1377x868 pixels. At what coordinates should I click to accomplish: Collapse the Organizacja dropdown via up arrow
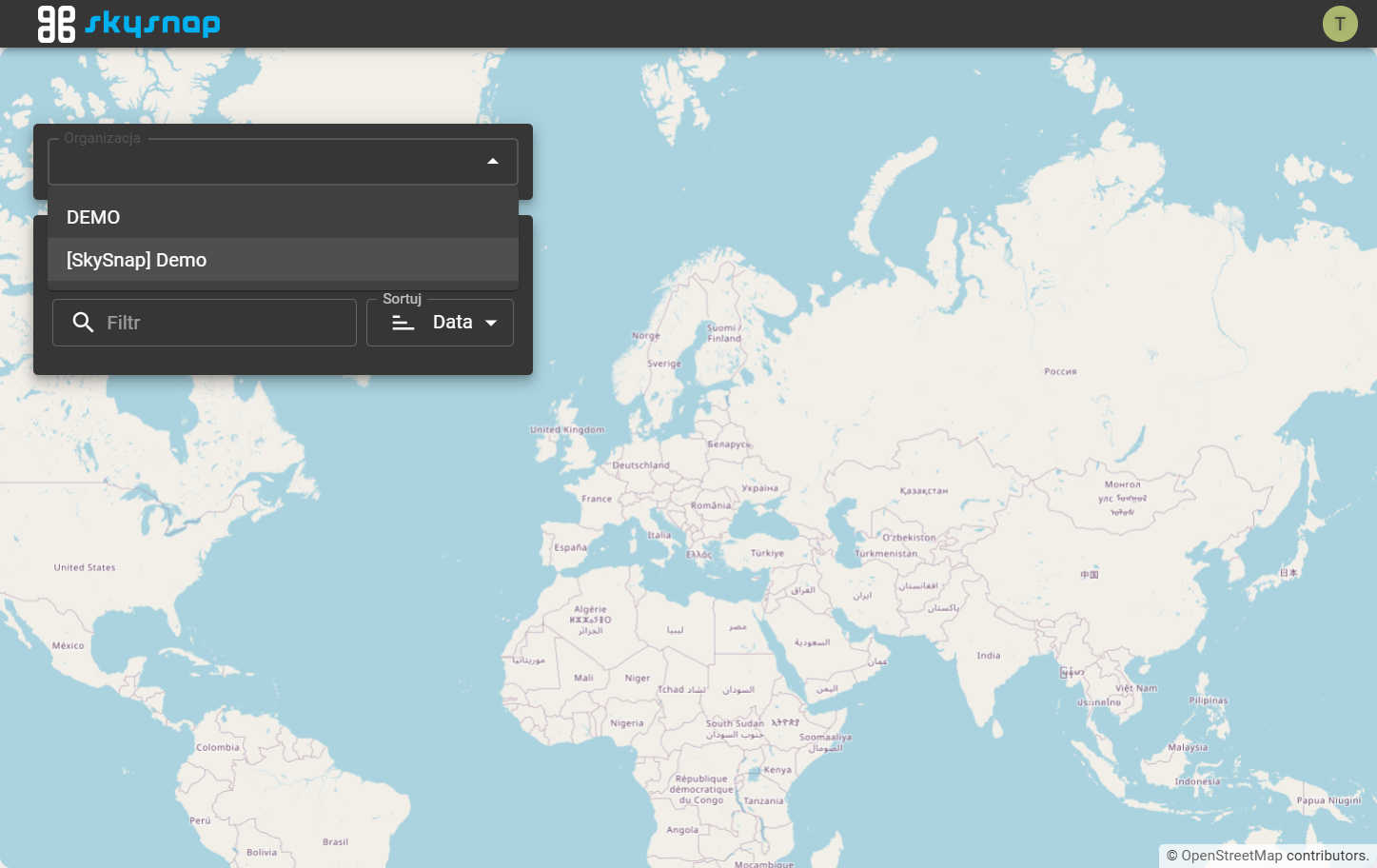493,162
